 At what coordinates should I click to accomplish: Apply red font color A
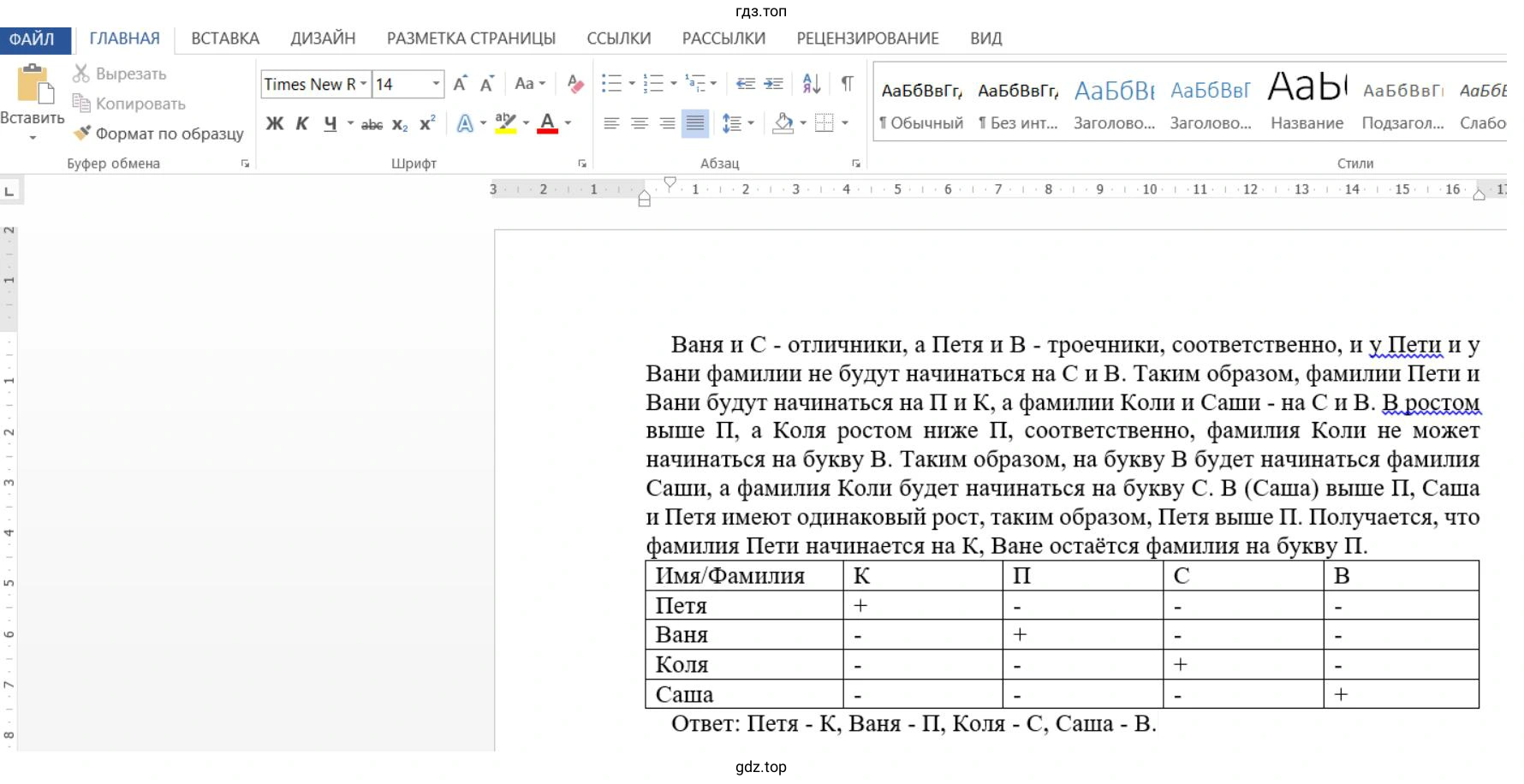(x=548, y=123)
